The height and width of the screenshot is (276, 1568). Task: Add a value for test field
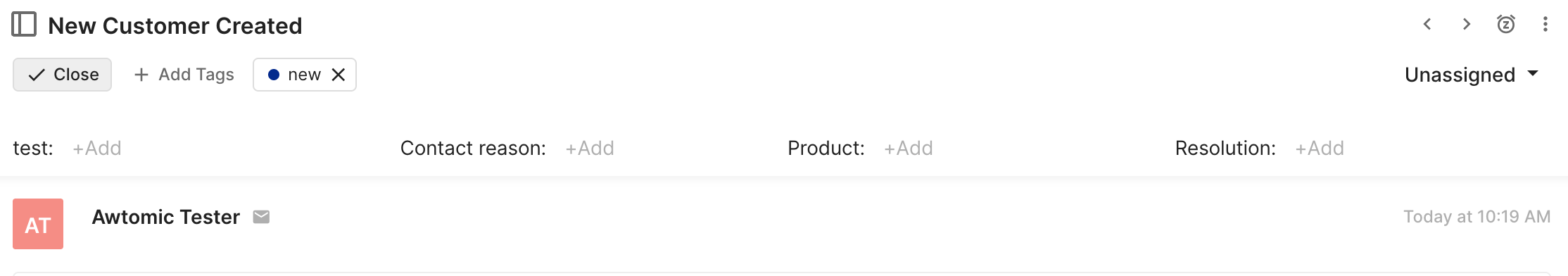[97, 148]
